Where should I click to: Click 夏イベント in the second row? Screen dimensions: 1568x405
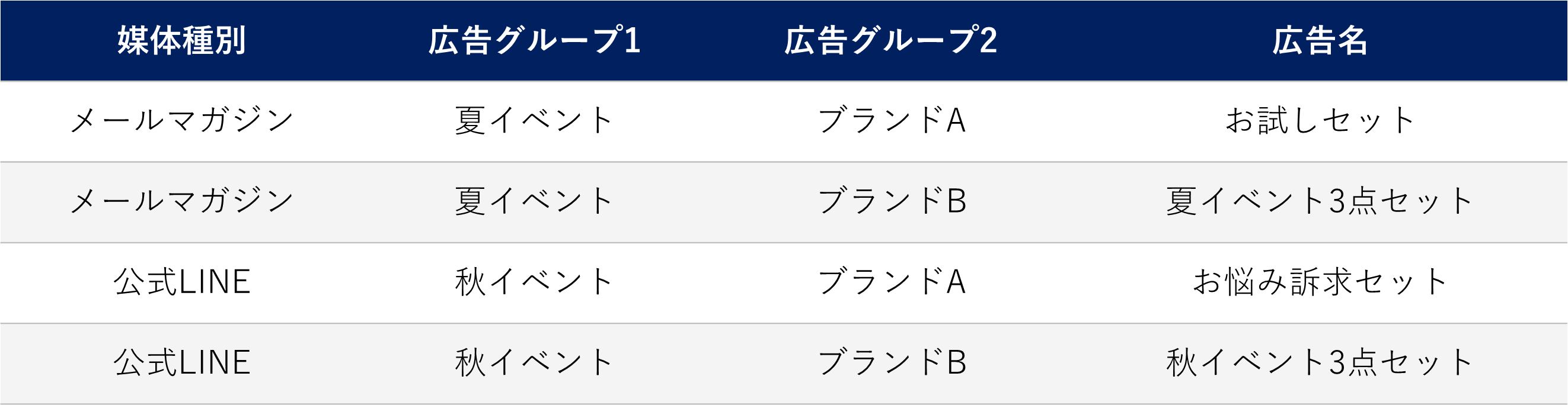click(534, 201)
